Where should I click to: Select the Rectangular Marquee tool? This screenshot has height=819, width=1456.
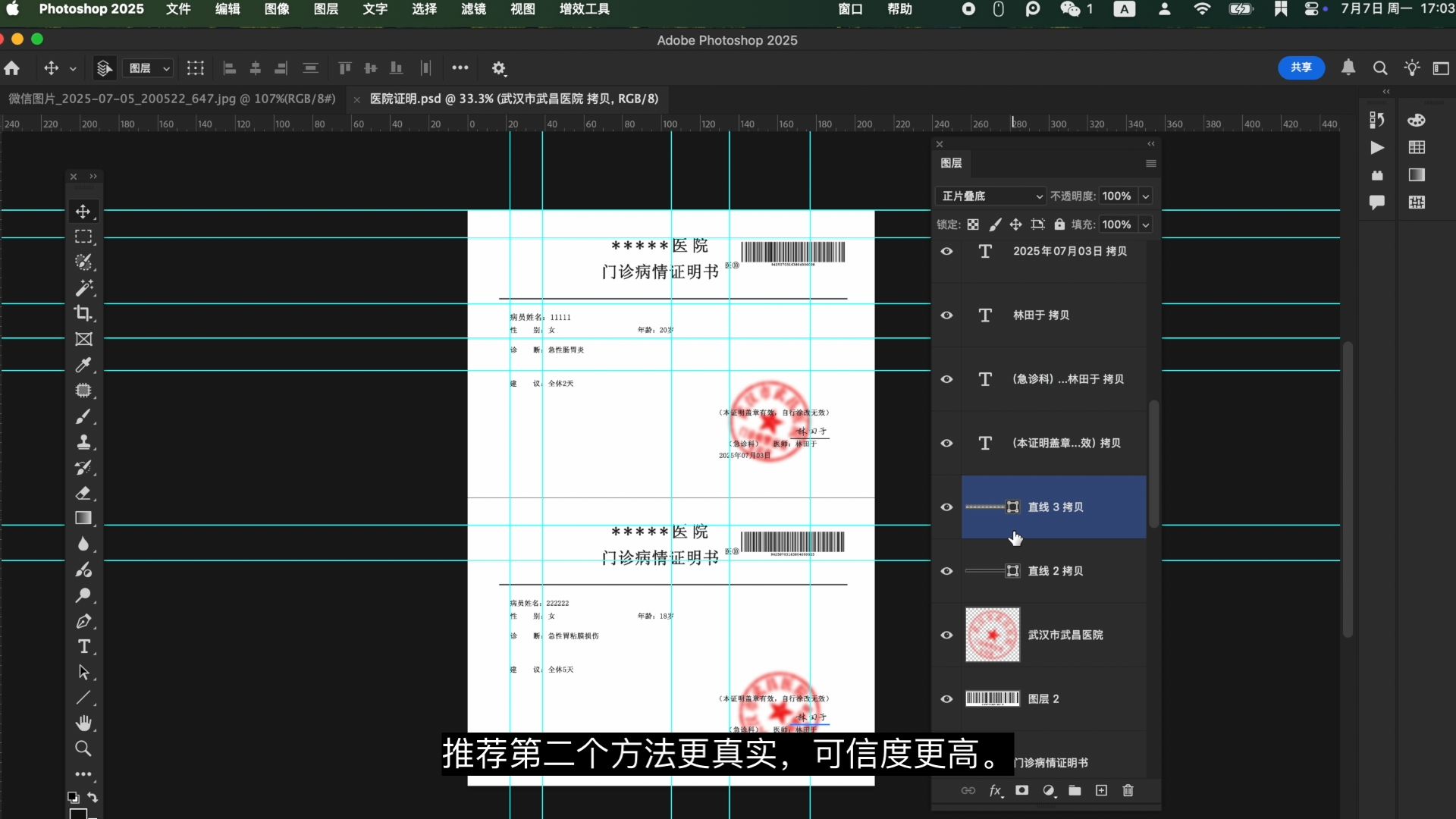(x=83, y=237)
